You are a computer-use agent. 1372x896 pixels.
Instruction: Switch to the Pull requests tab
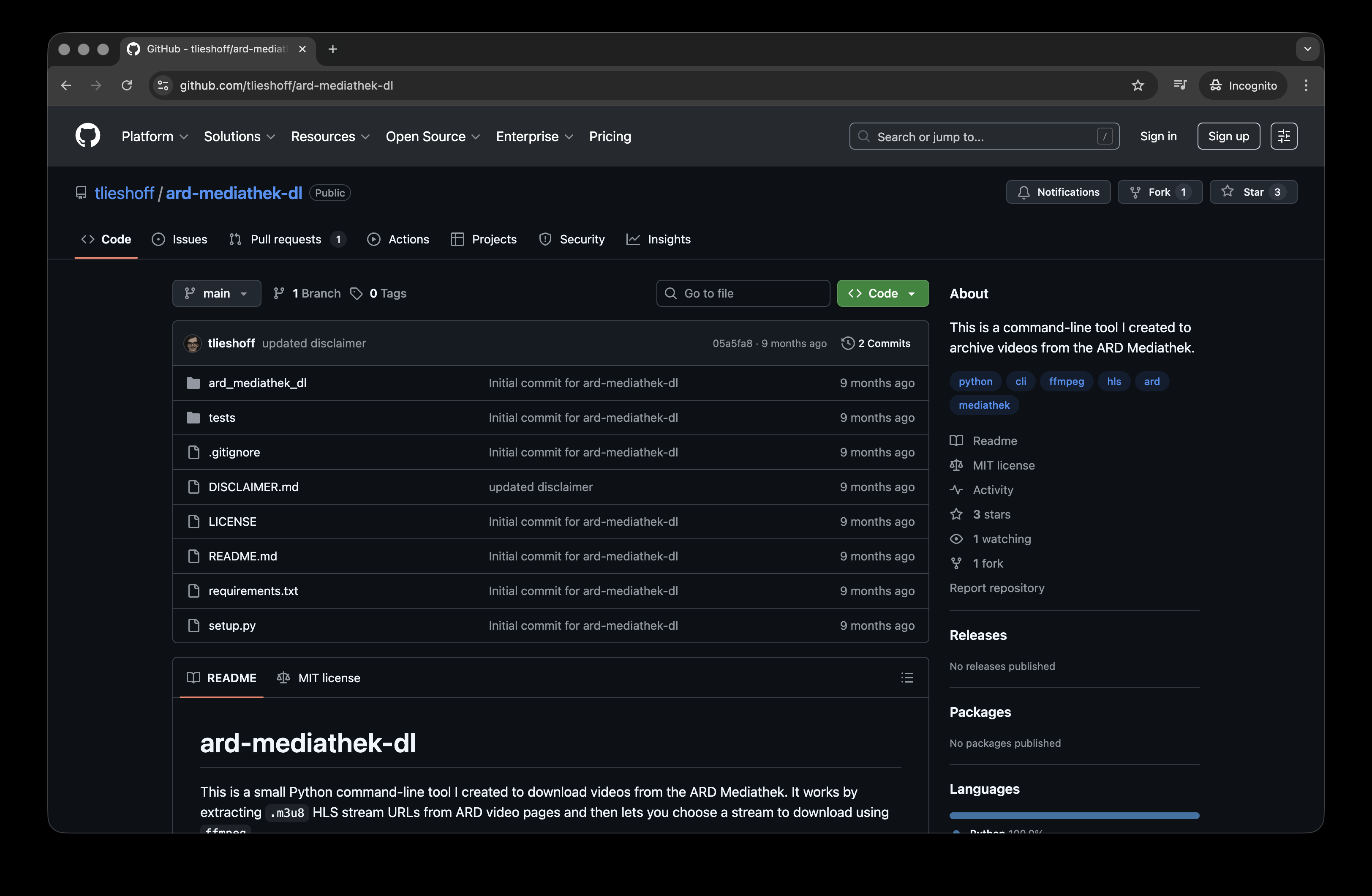pyautogui.click(x=286, y=239)
